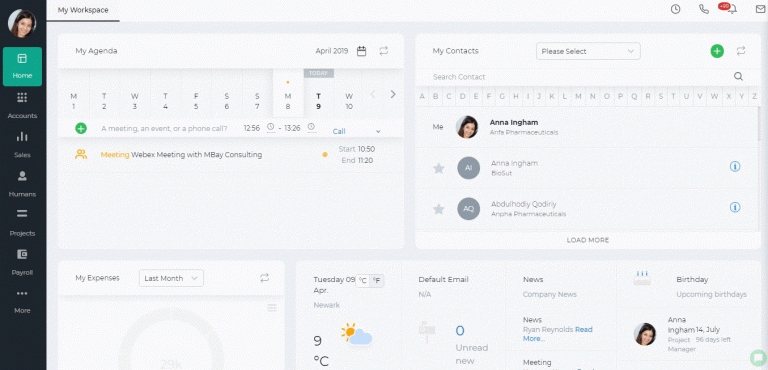Expand the Please Select contacts dropdown
768x370 pixels.
pyautogui.click(x=588, y=51)
